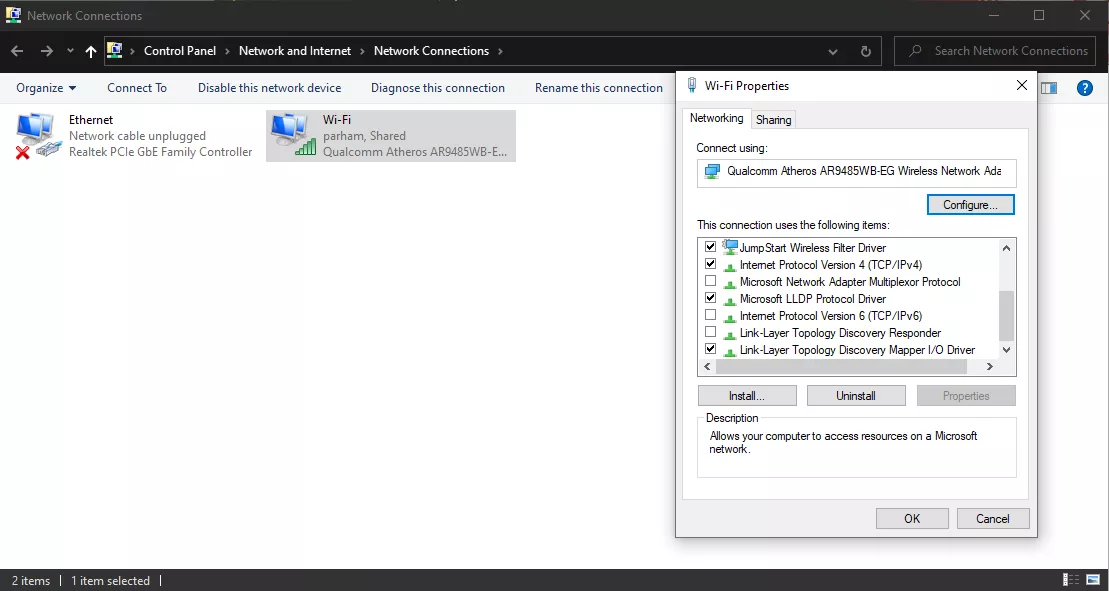Click the Uninstall button

856,396
